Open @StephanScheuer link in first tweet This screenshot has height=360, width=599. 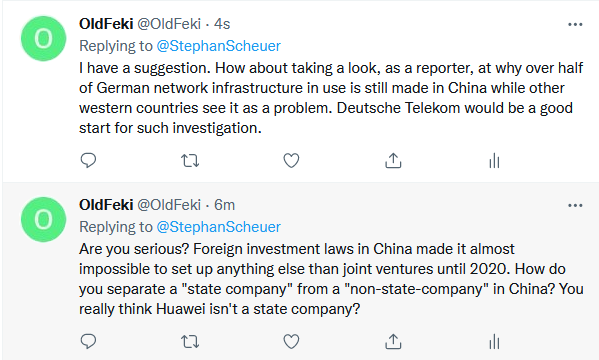219,46
